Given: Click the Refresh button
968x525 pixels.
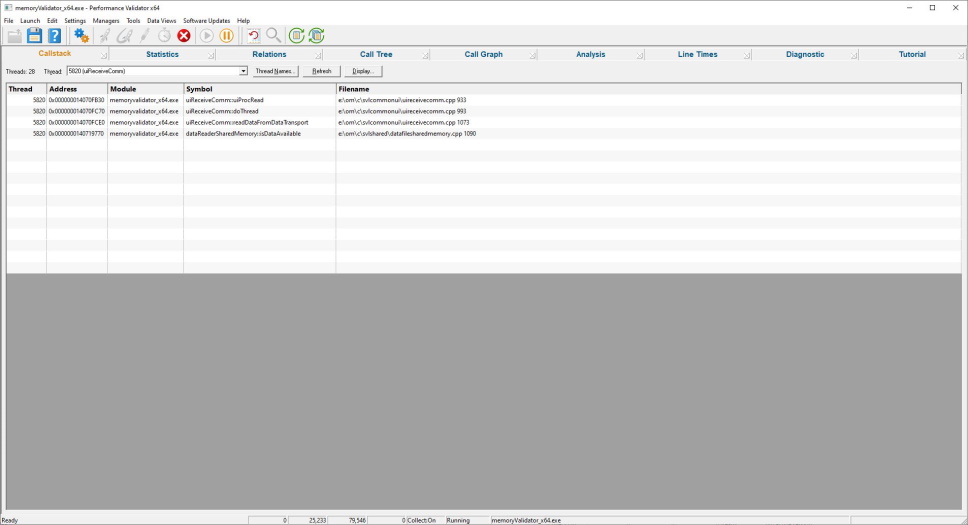Looking at the screenshot, I should (x=322, y=71).
